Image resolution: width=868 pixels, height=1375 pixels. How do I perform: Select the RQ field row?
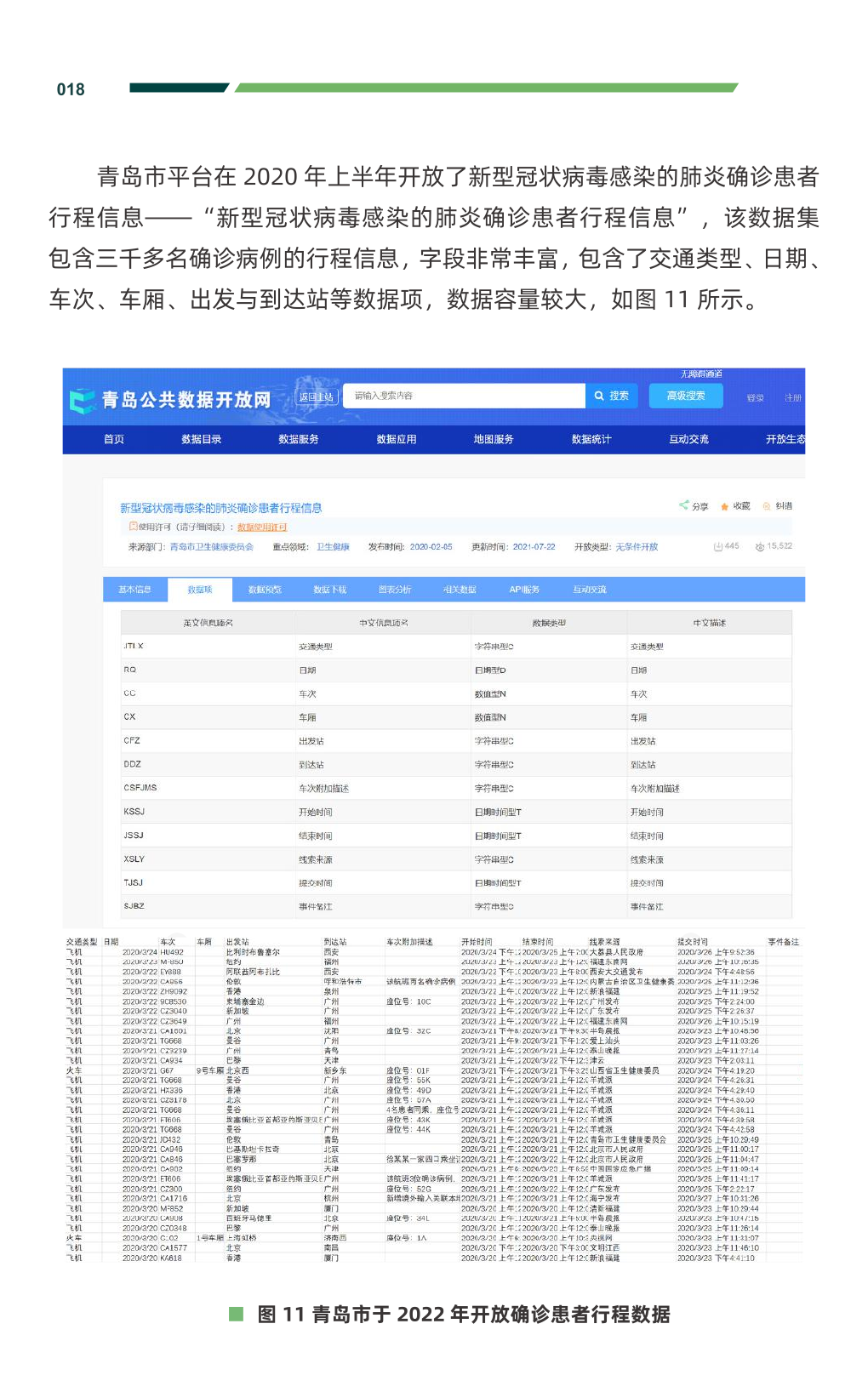pyautogui.click(x=456, y=670)
